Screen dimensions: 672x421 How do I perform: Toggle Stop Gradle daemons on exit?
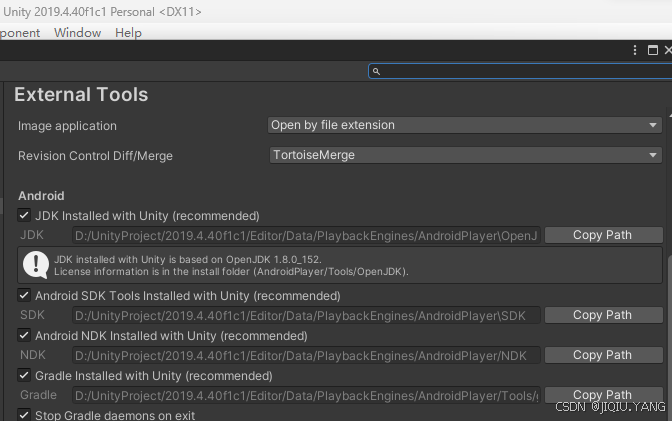point(24,415)
